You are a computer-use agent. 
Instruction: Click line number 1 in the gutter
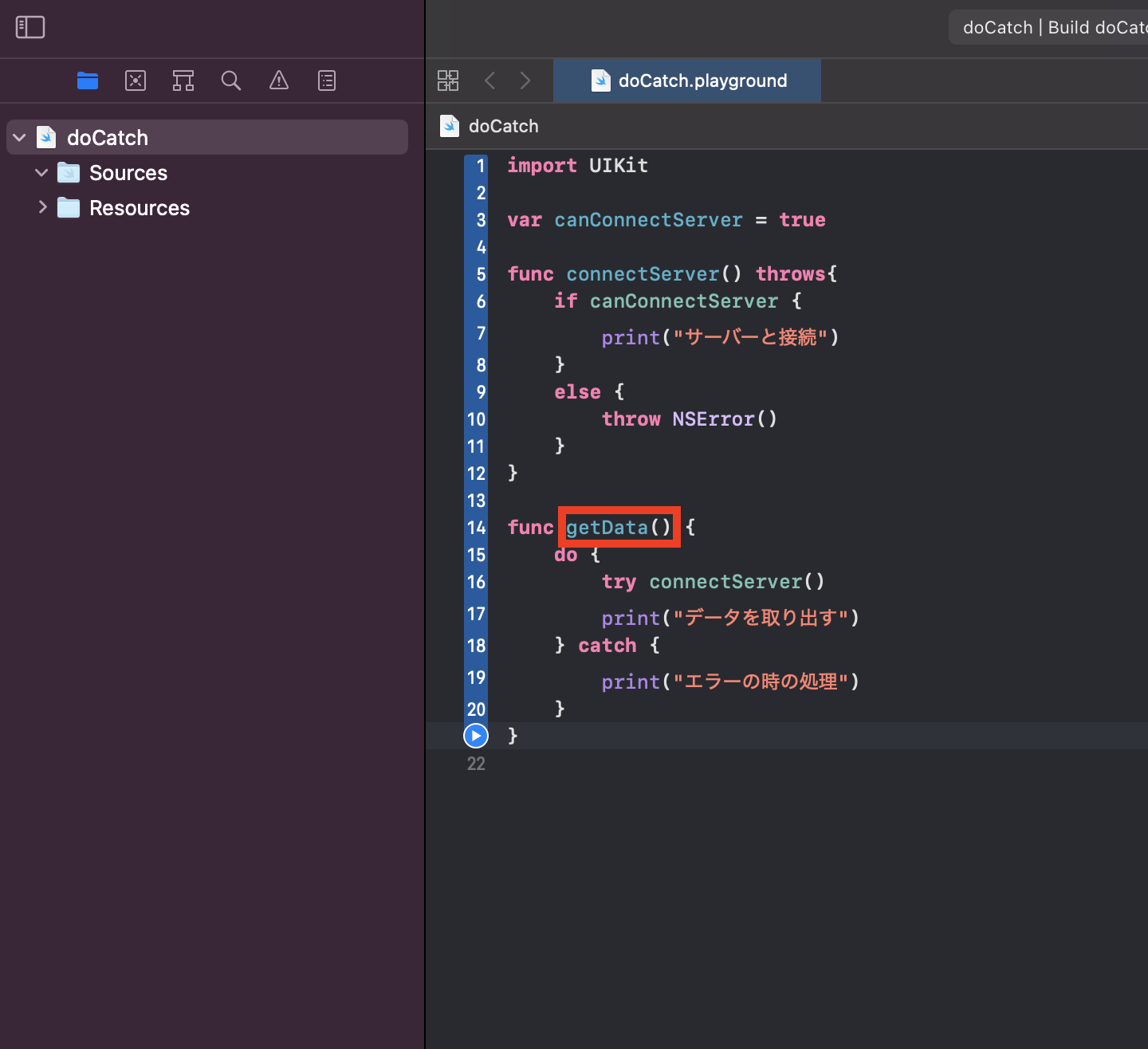(x=481, y=166)
